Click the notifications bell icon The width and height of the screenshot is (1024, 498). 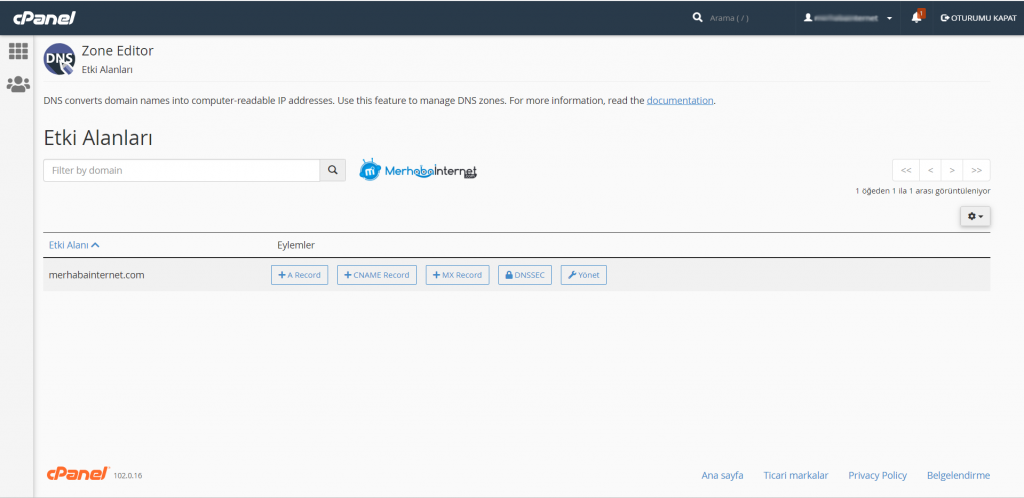[x=917, y=18]
